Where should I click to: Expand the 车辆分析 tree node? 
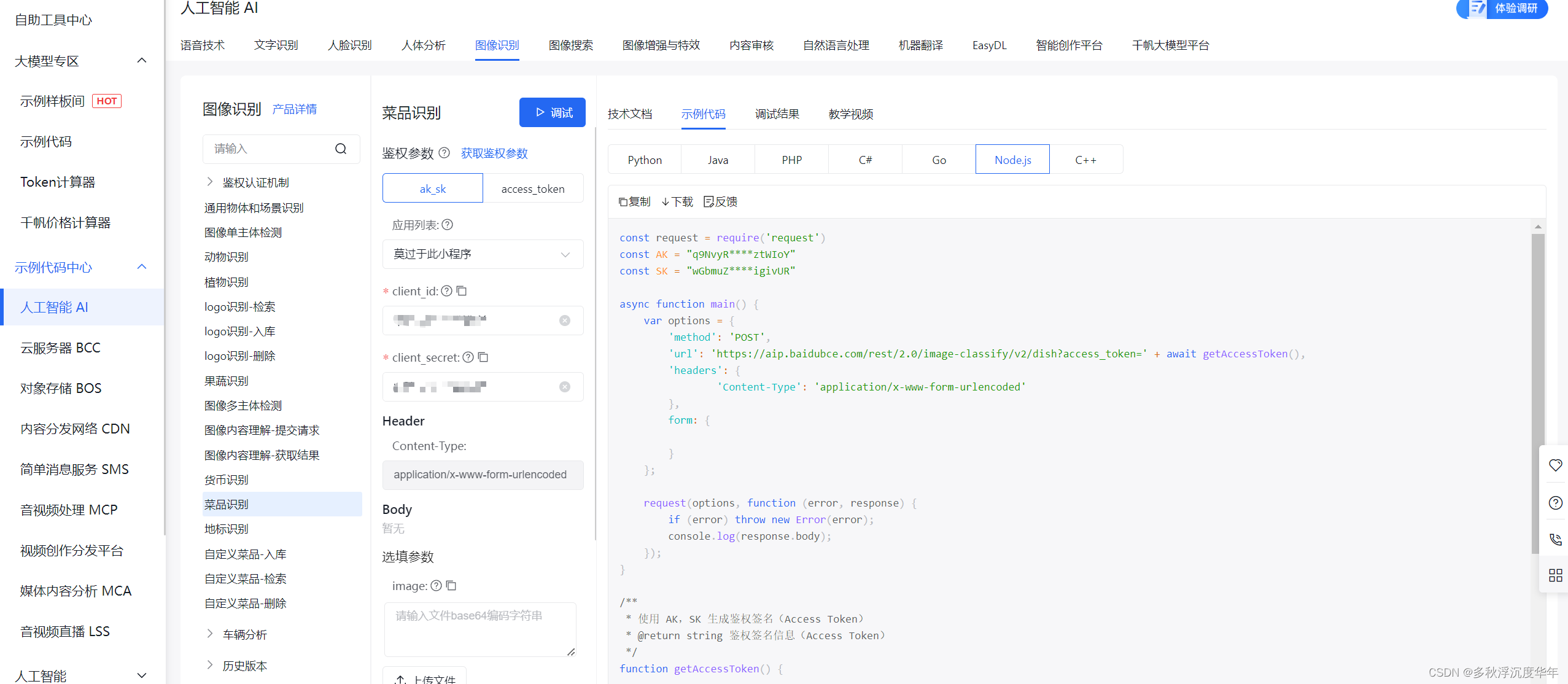click(x=210, y=634)
